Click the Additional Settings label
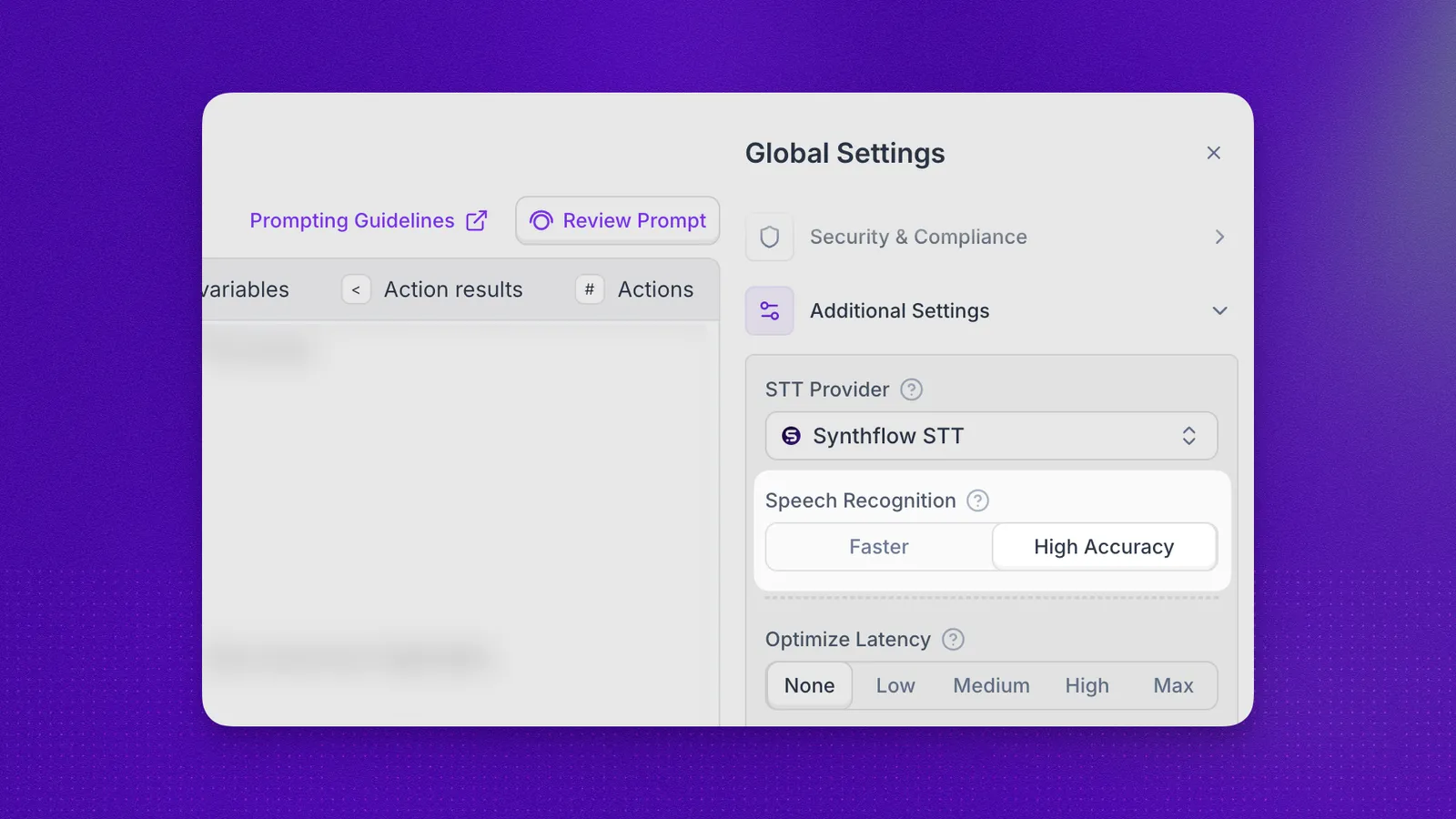This screenshot has width=1456, height=819. (899, 310)
